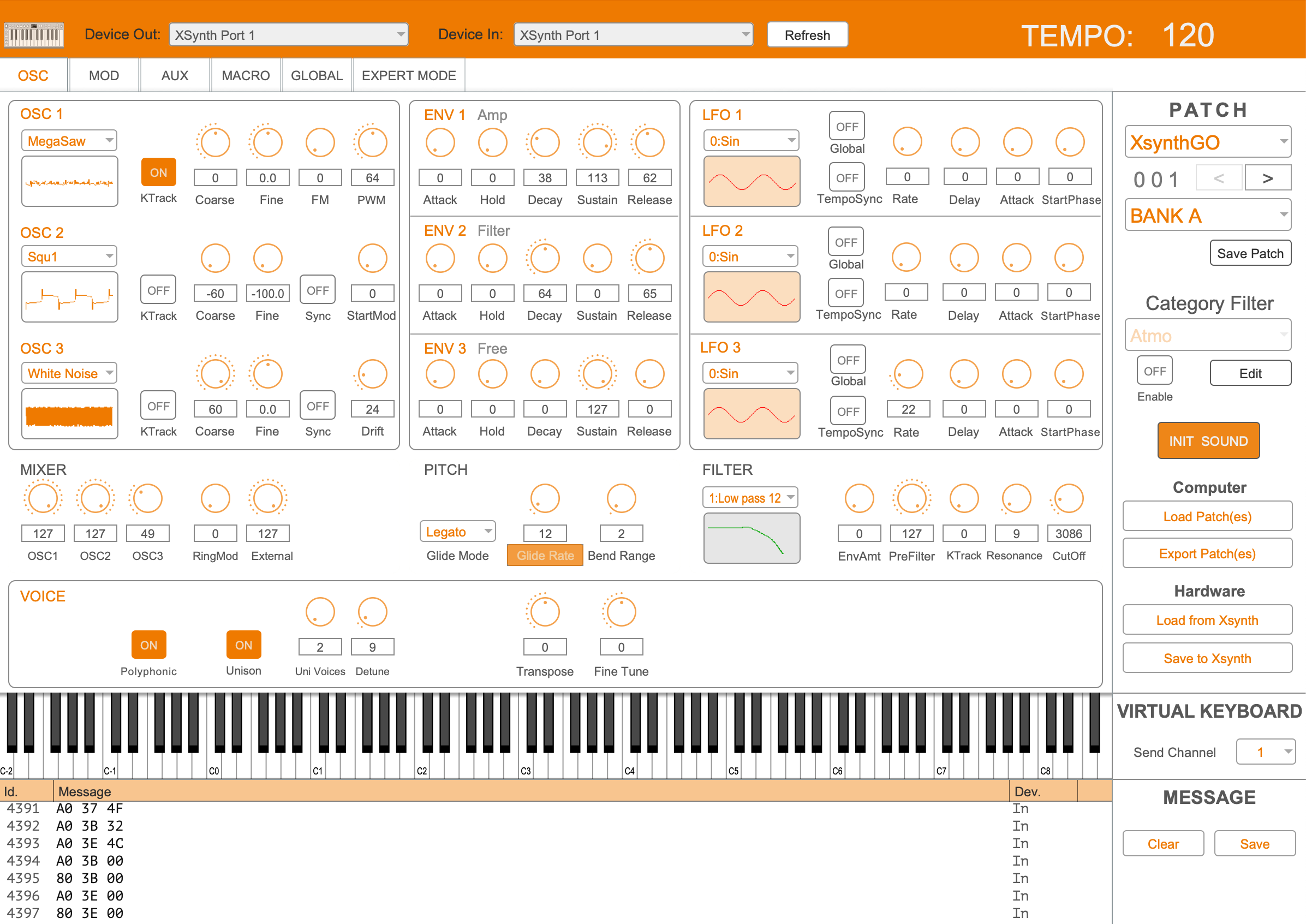
Task: Toggle KTrack on for OSC 2
Action: coord(158,289)
